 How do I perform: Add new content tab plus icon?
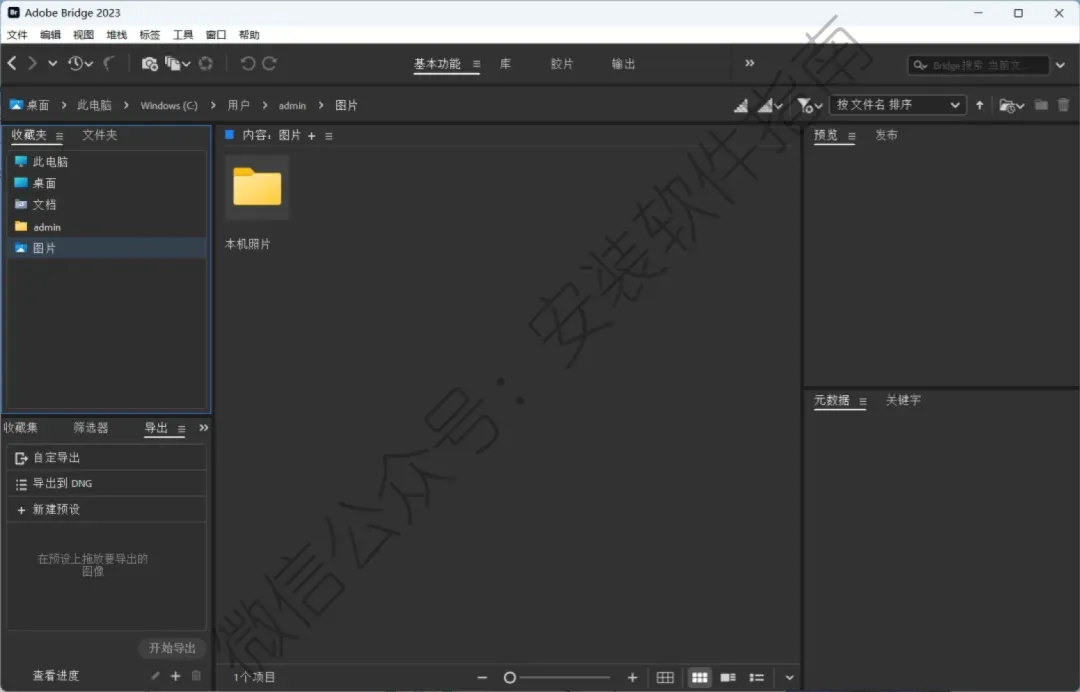click(x=311, y=136)
